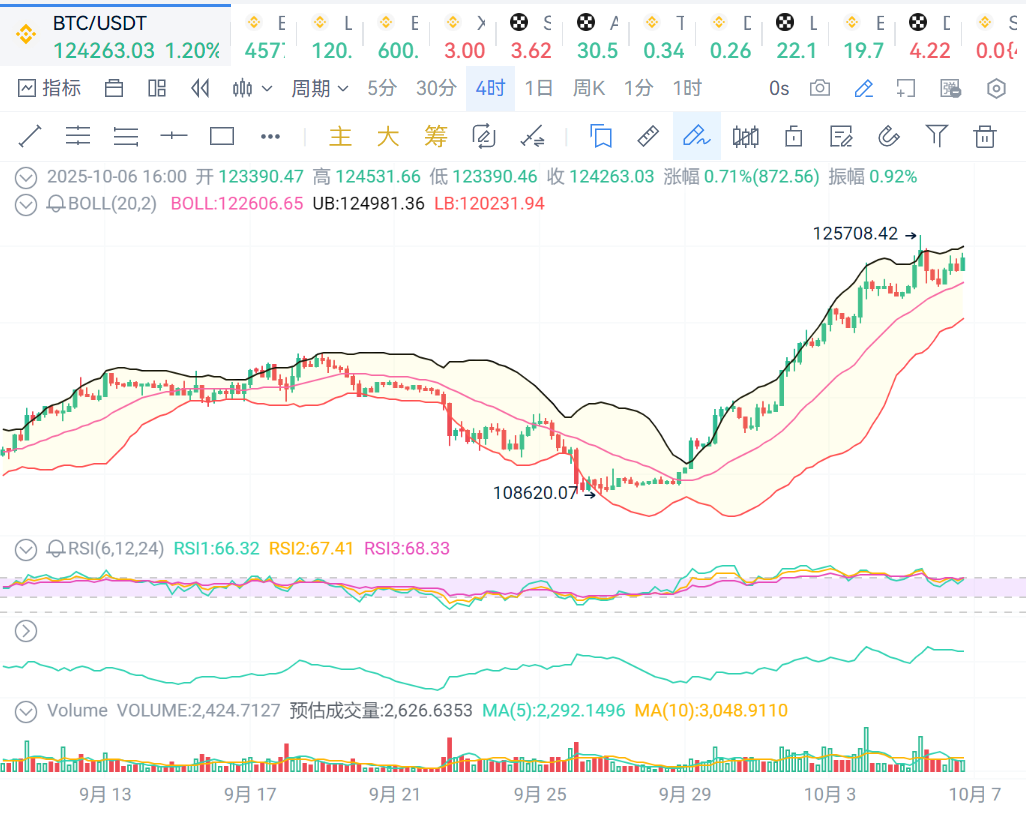Click the ruler measurement tool
1026x813 pixels.
tap(648, 136)
